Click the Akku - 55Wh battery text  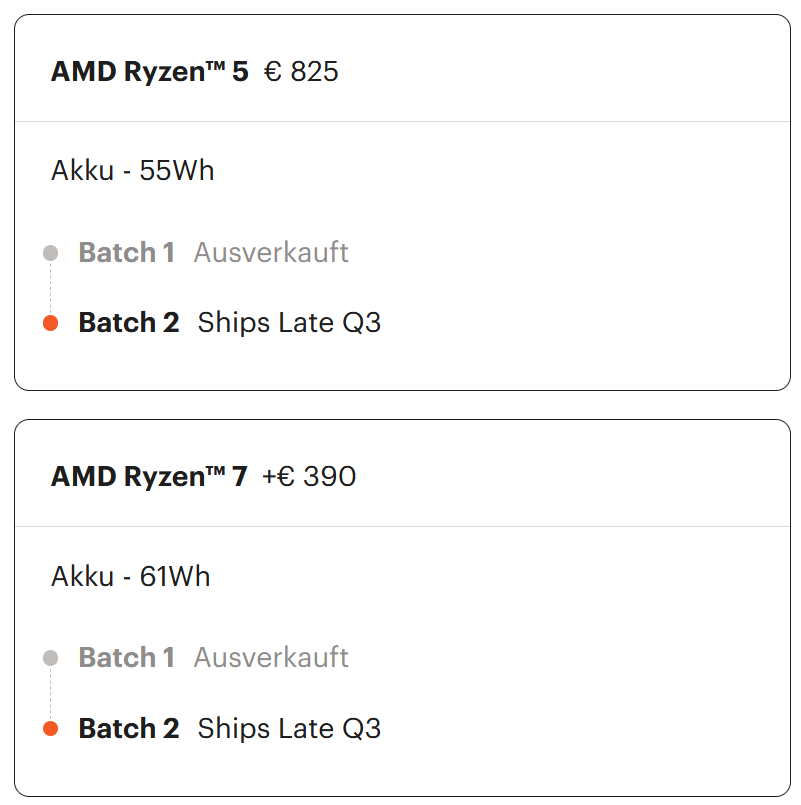132,171
